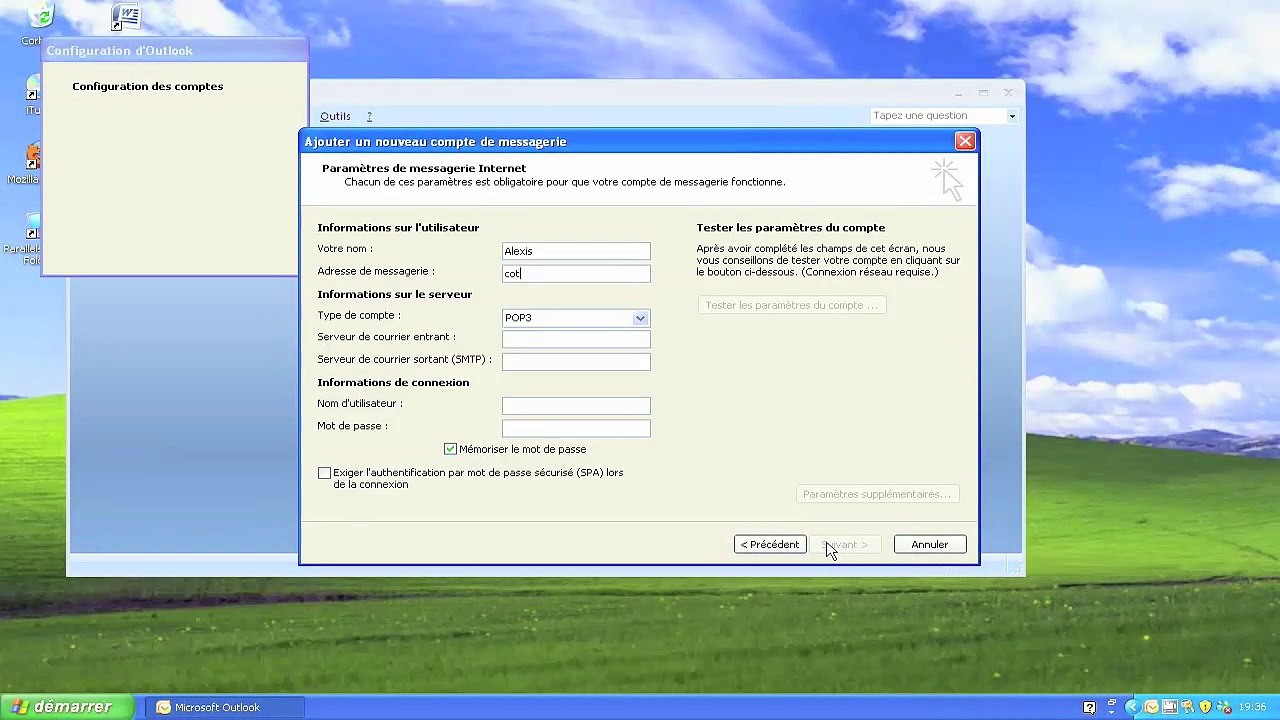Close the 'Ajouter un nouveau compte' dialog
This screenshot has width=1280, height=720.
(965, 142)
